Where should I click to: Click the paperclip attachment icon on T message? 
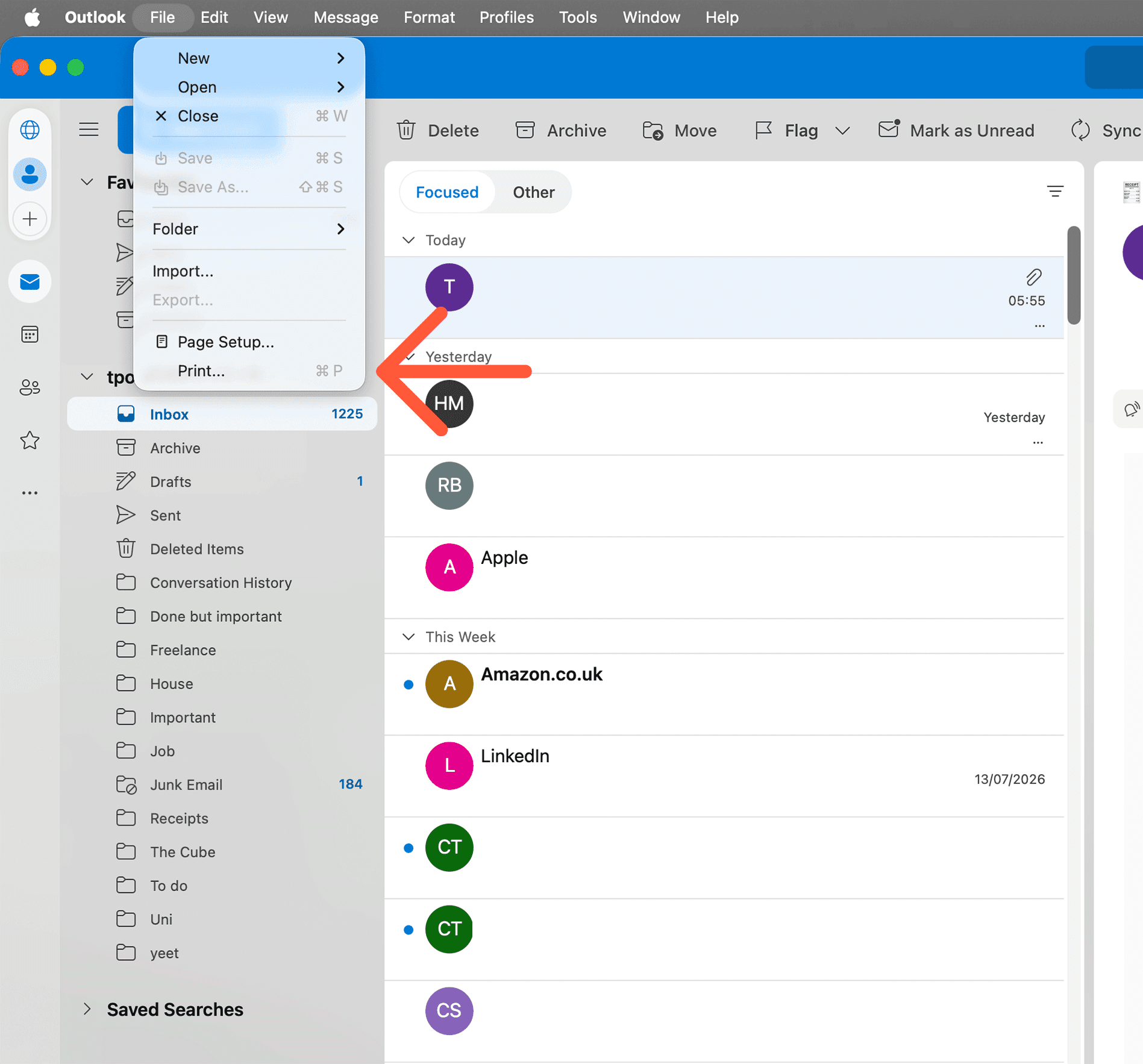[1034, 277]
